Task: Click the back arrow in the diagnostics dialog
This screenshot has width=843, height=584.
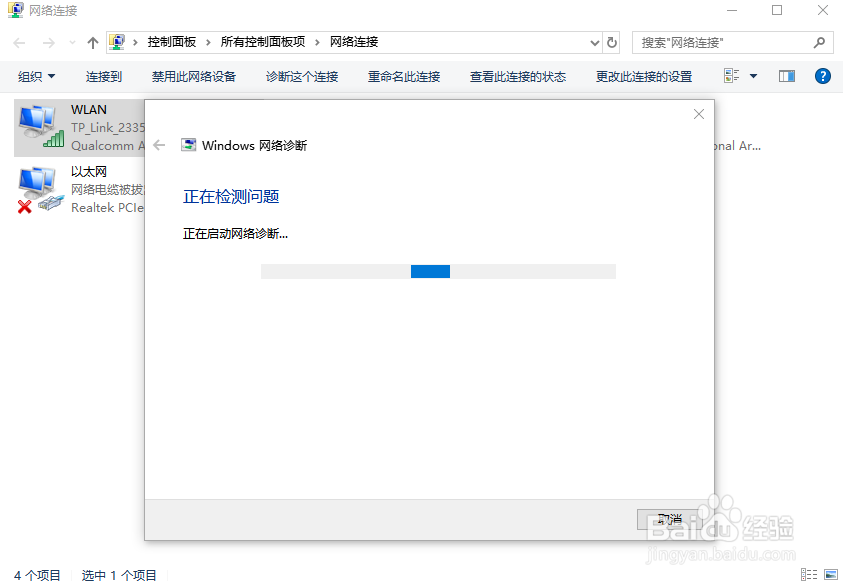Action: point(160,143)
